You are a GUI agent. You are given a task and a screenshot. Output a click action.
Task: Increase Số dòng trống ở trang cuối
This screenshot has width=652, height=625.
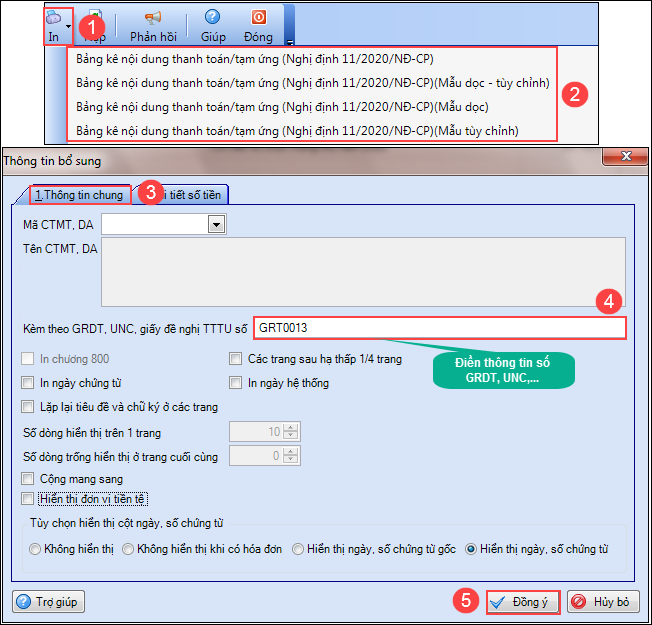(291, 452)
